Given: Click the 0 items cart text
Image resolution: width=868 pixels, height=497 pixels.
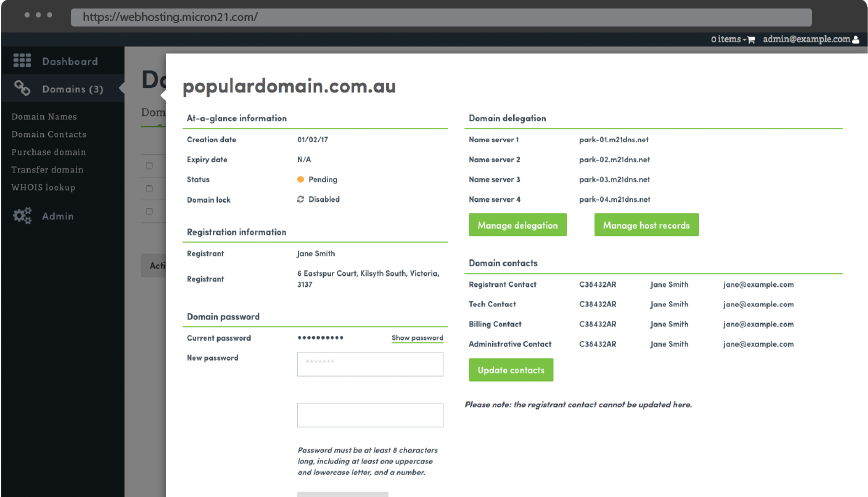Looking at the screenshot, I should [x=726, y=39].
